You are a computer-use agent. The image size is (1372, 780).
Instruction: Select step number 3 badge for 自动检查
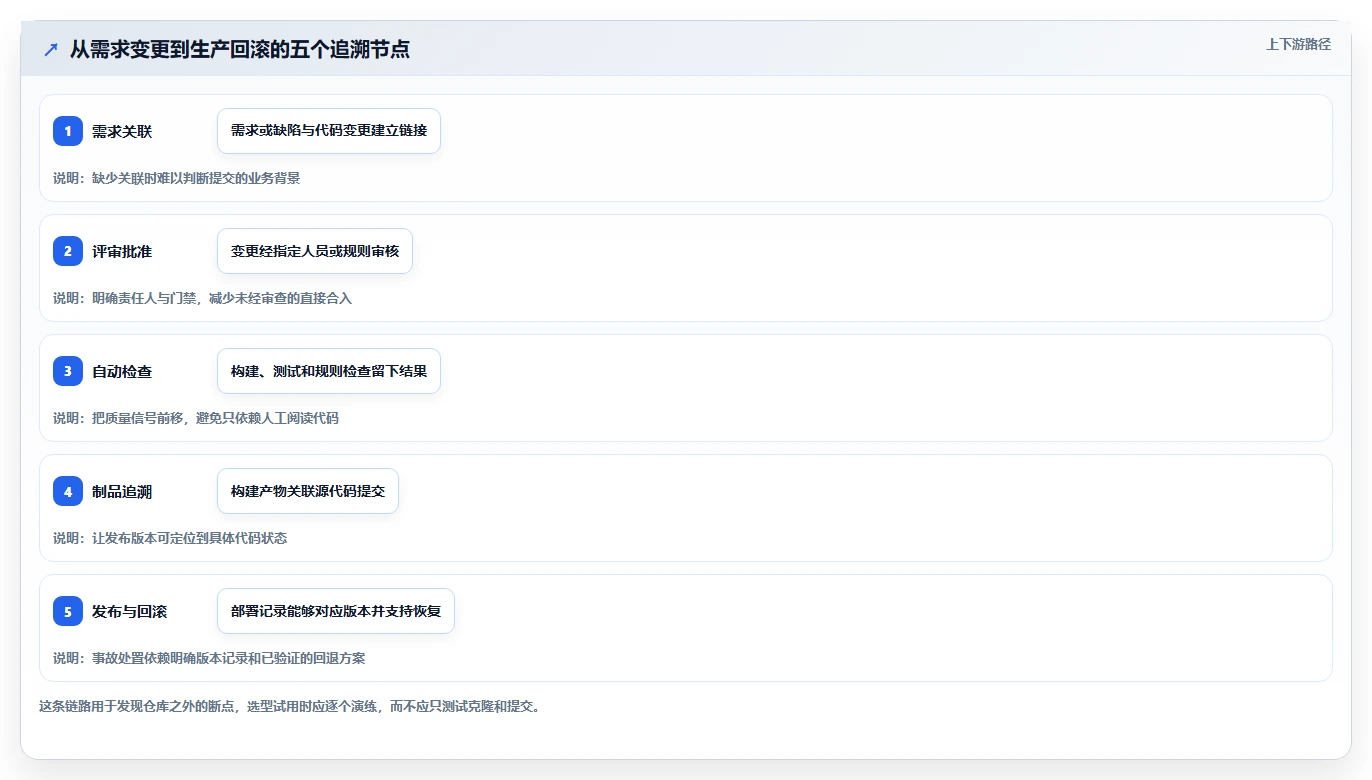click(68, 371)
